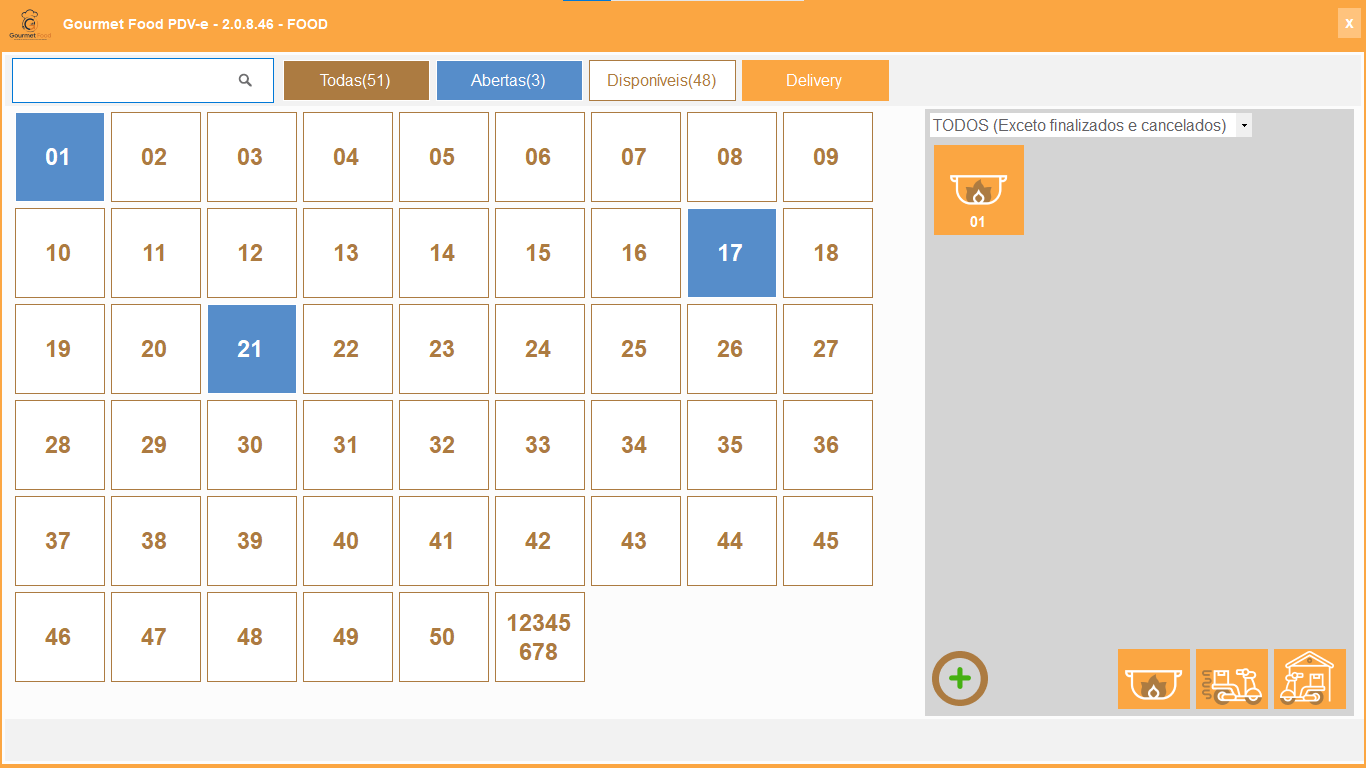Viewport: 1366px width, 768px height.
Task: Select table 24
Action: click(540, 349)
